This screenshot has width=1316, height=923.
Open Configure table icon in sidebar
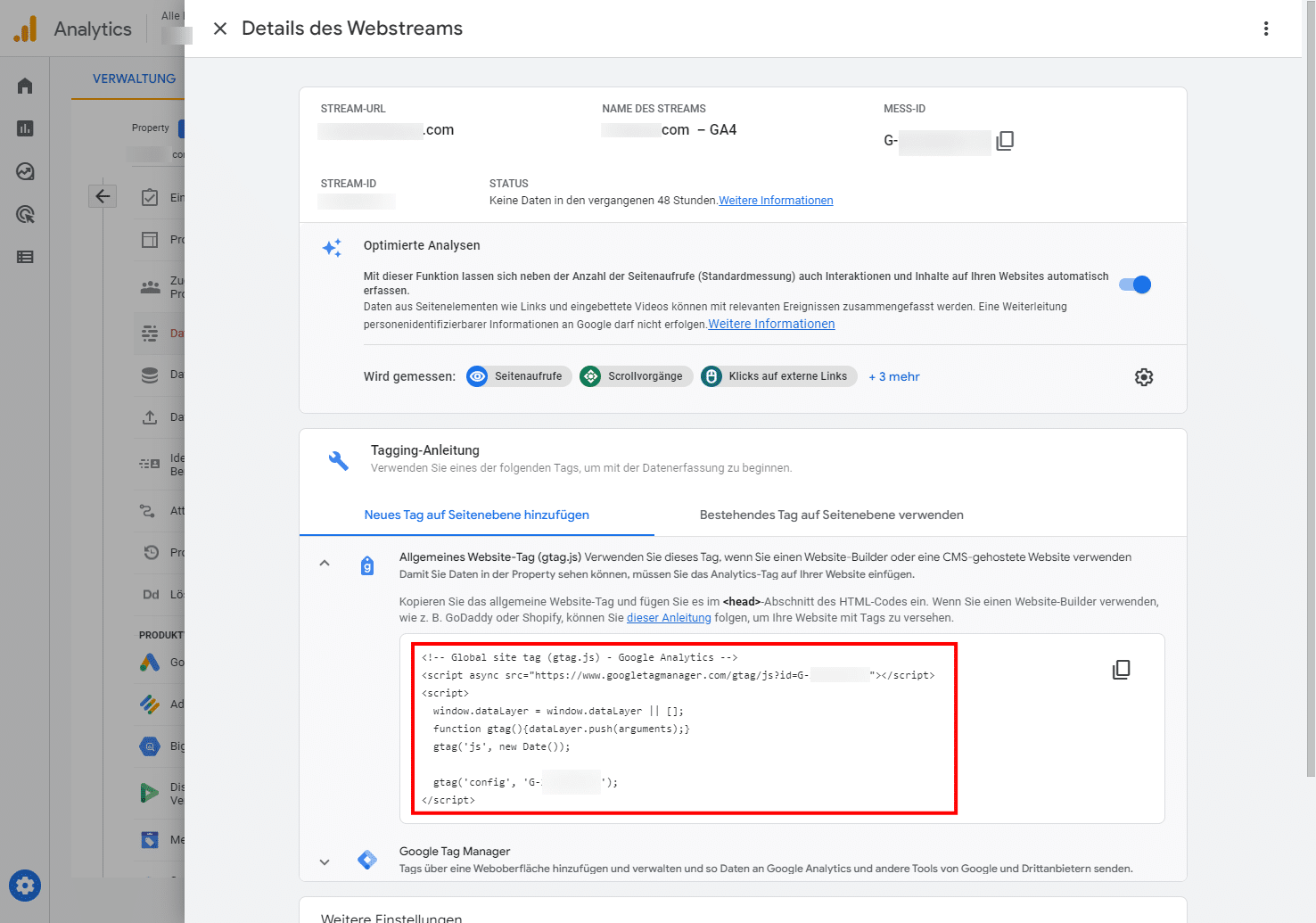(x=25, y=257)
